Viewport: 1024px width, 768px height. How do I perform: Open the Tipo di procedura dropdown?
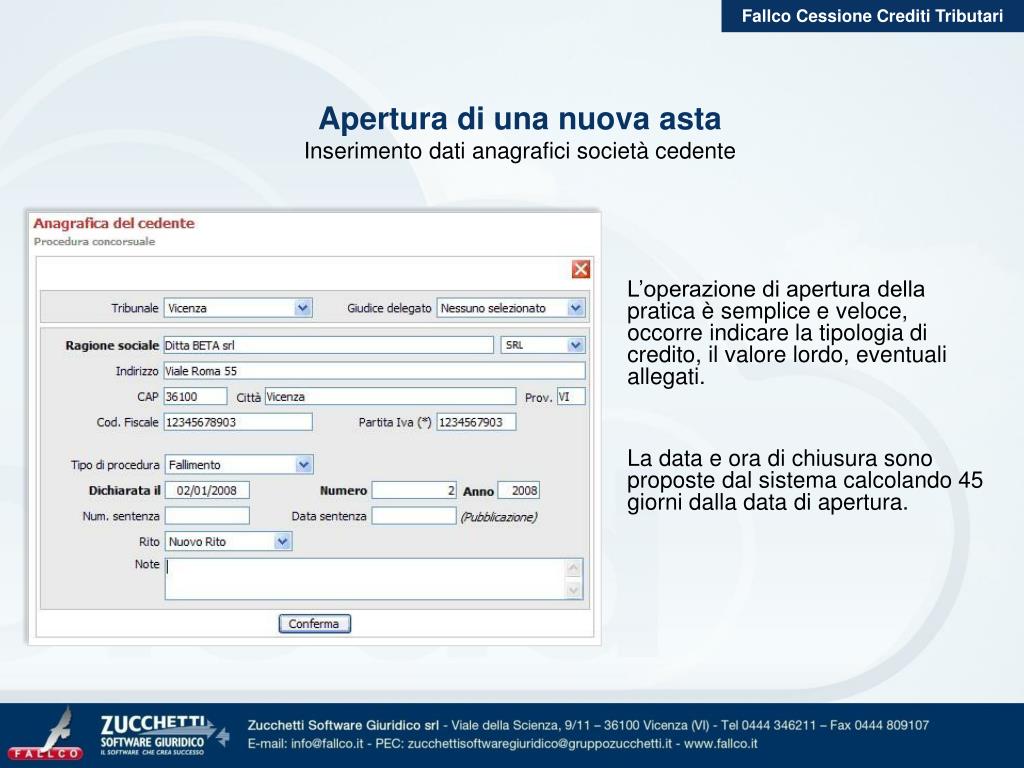click(x=239, y=464)
